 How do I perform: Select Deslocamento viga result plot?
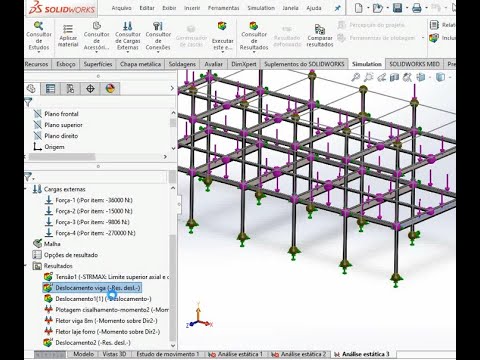92,288
